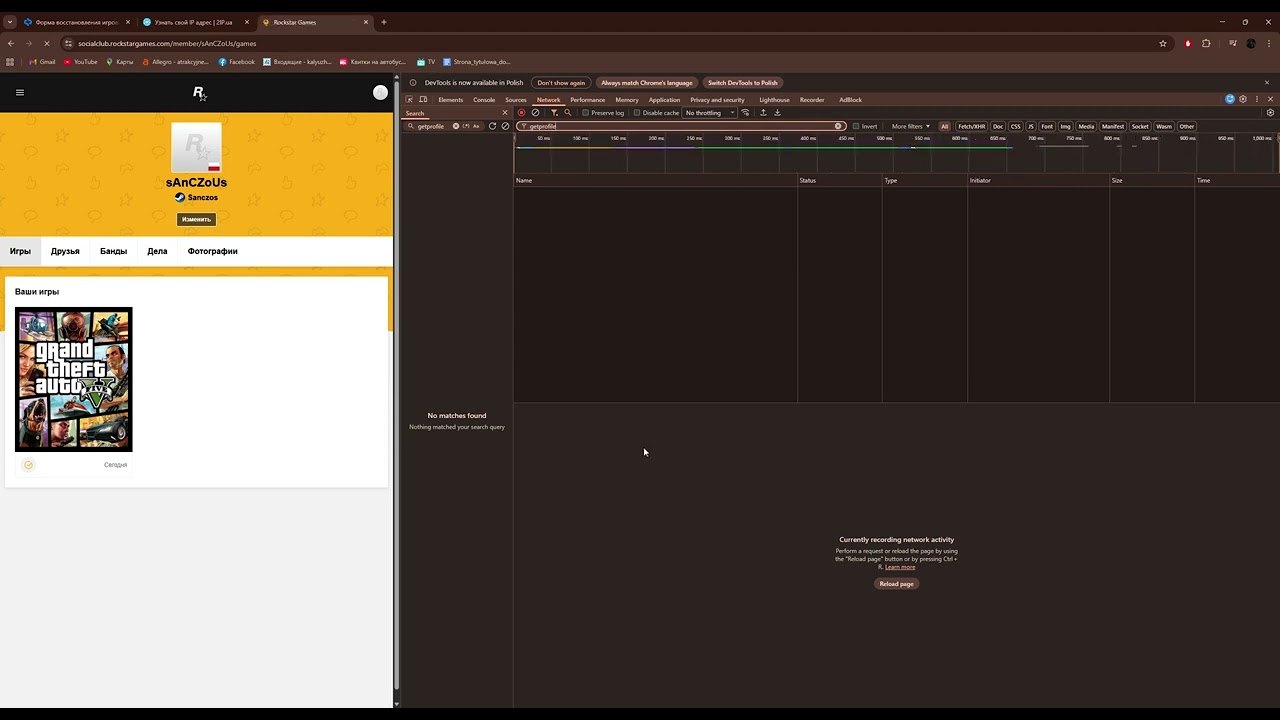The height and width of the screenshot is (720, 1280).
Task: Stop the page from loading
Action: pyautogui.click(x=46, y=43)
